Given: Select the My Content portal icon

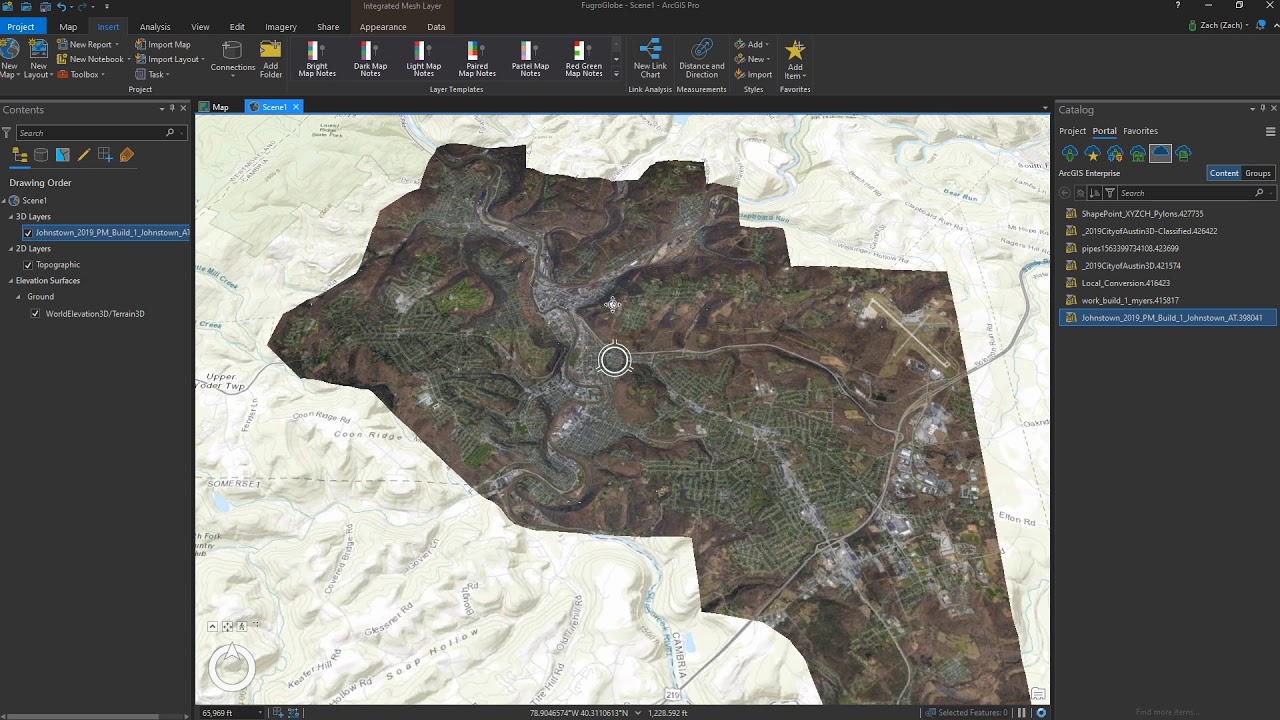Looking at the screenshot, I should coord(1070,153).
